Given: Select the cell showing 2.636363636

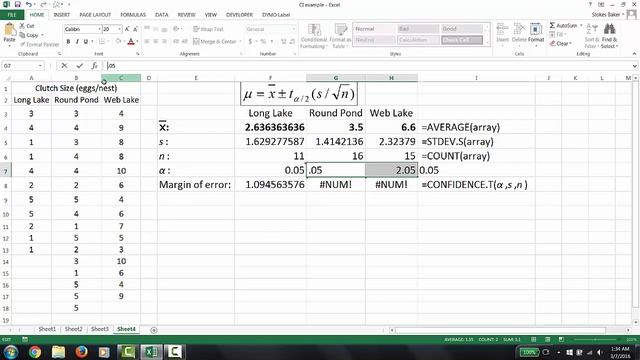Looking at the screenshot, I should click(x=271, y=127).
